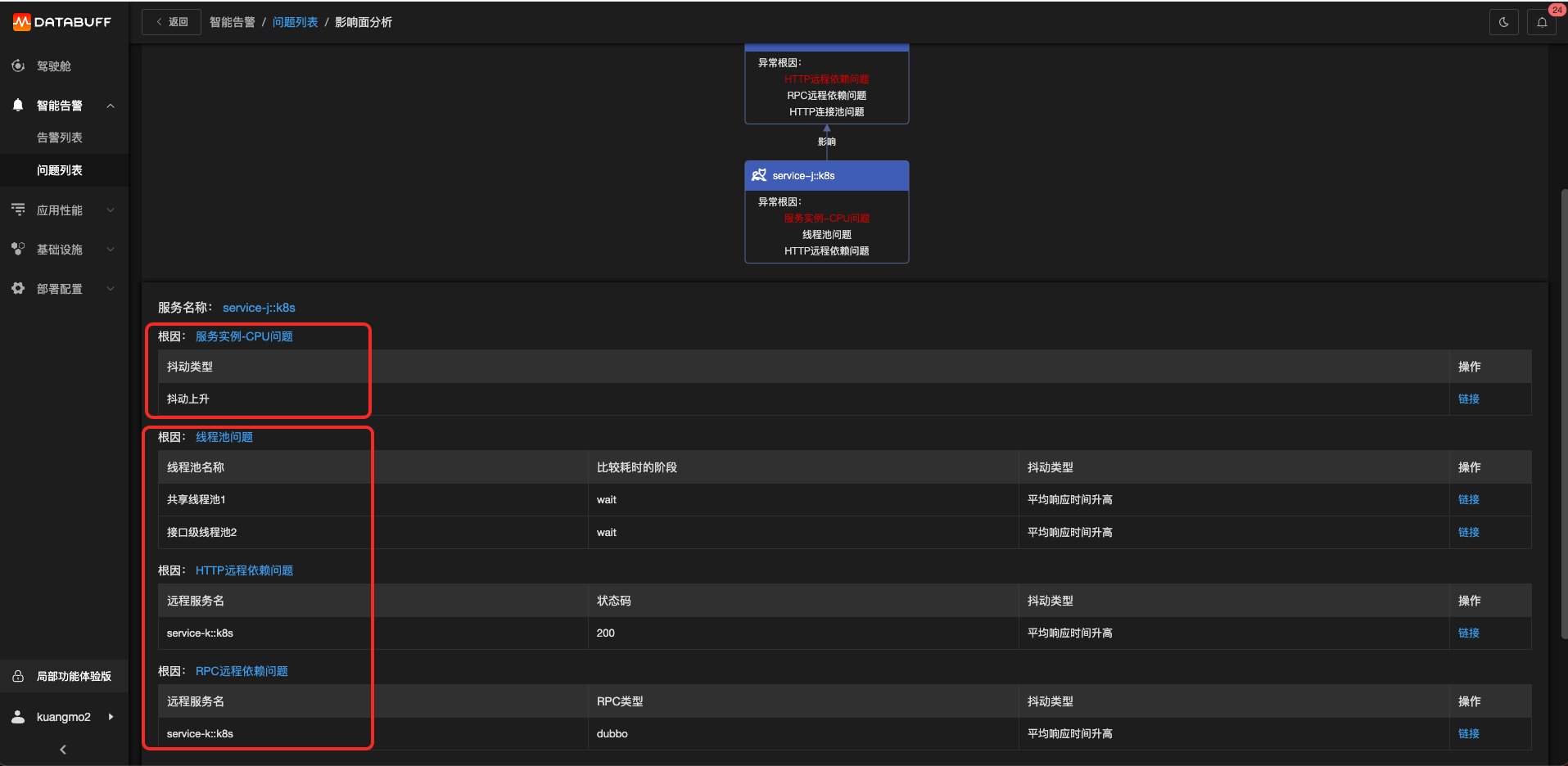1568x766 pixels.
Task: Open the kuangmo2 user menu arrow
Action: pos(111,717)
